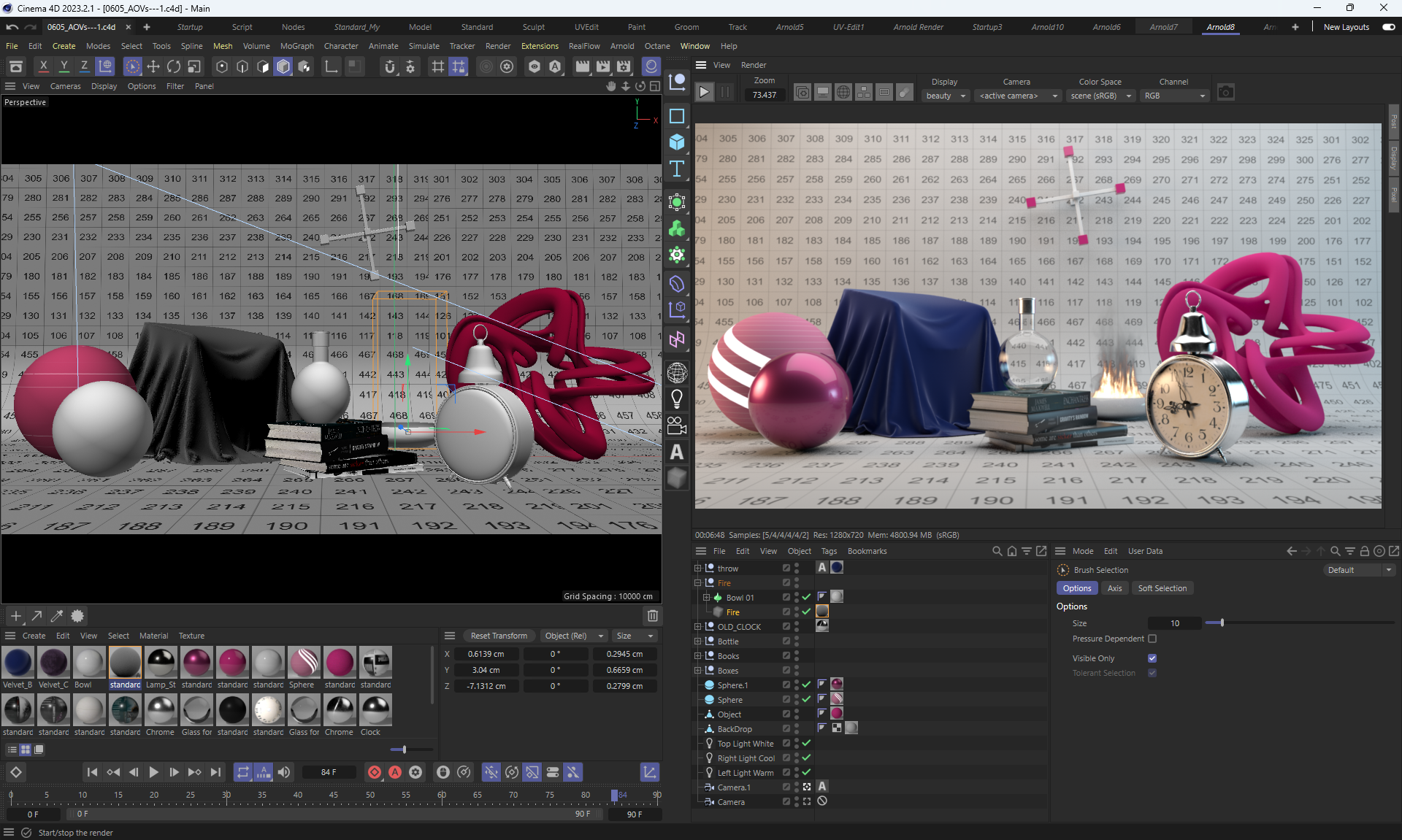This screenshot has width=1402, height=840.
Task: Select the Rotate tool icon
Action: click(174, 66)
